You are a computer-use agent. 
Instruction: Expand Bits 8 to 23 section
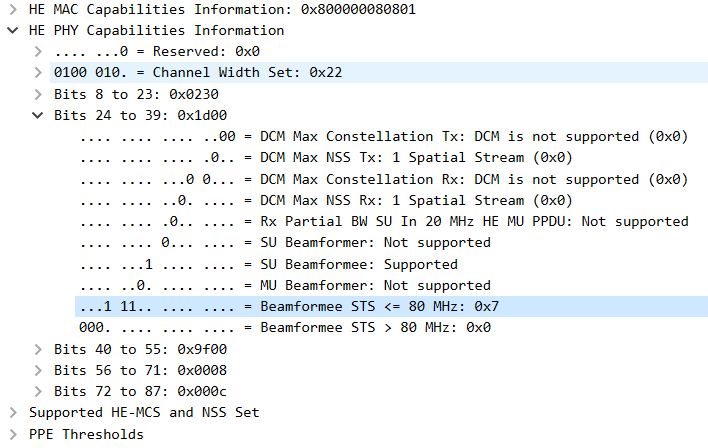coord(38,94)
